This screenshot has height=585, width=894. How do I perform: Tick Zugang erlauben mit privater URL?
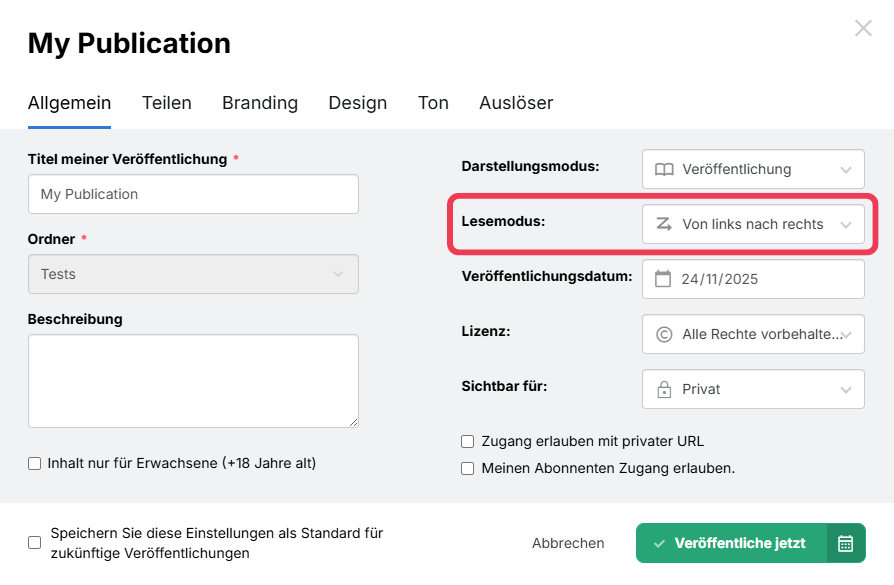468,441
